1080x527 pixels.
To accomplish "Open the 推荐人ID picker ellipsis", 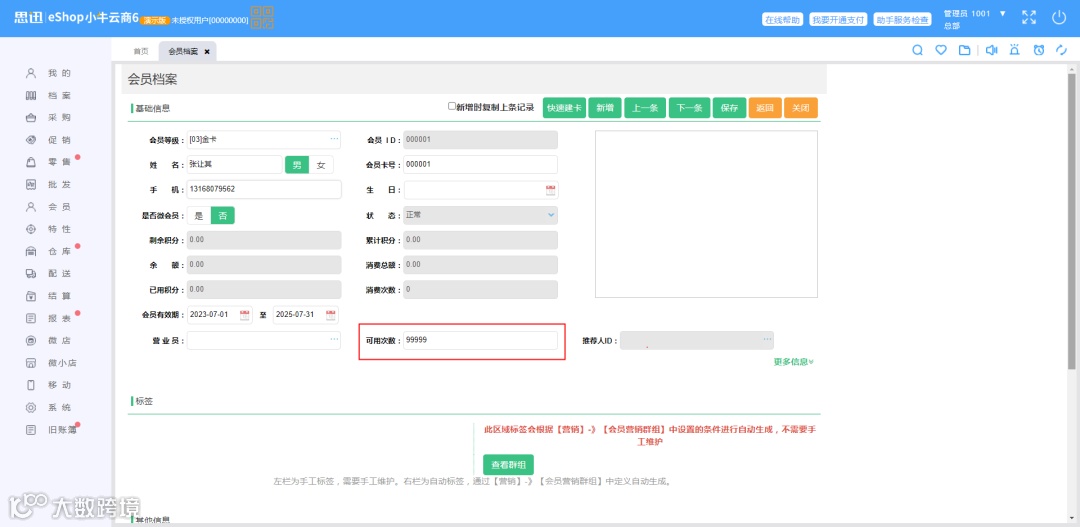I will click(x=767, y=340).
